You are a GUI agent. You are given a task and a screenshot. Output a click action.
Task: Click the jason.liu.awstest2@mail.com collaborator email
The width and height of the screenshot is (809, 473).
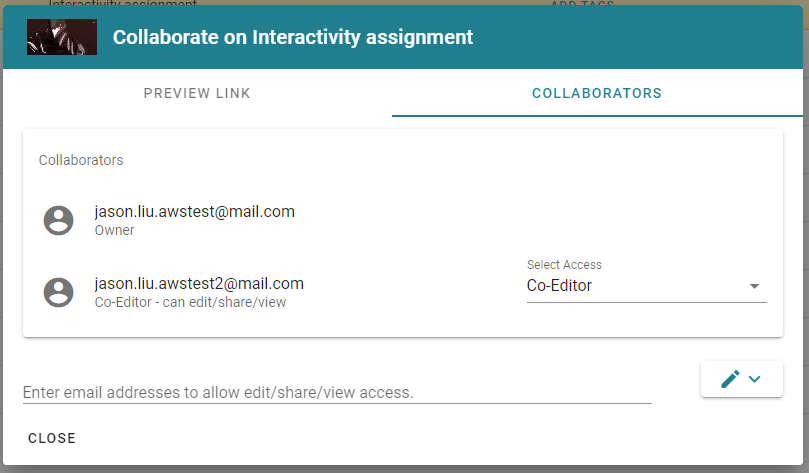pos(199,283)
